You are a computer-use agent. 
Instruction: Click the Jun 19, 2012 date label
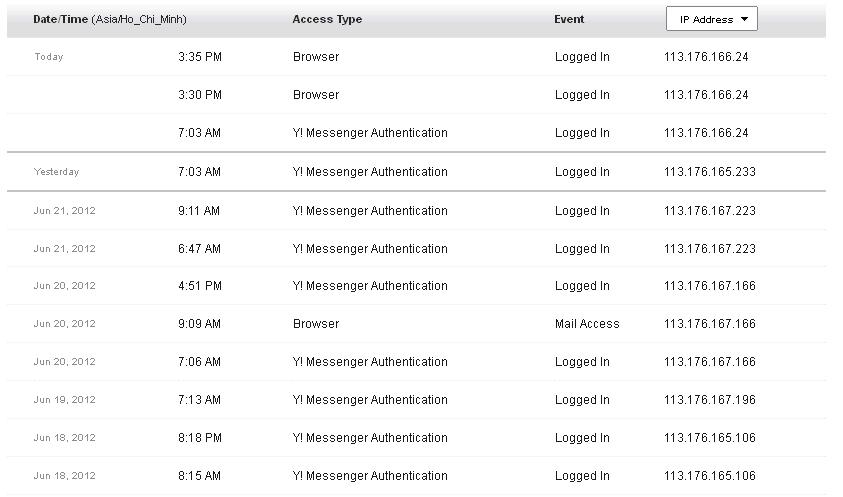tap(64, 400)
